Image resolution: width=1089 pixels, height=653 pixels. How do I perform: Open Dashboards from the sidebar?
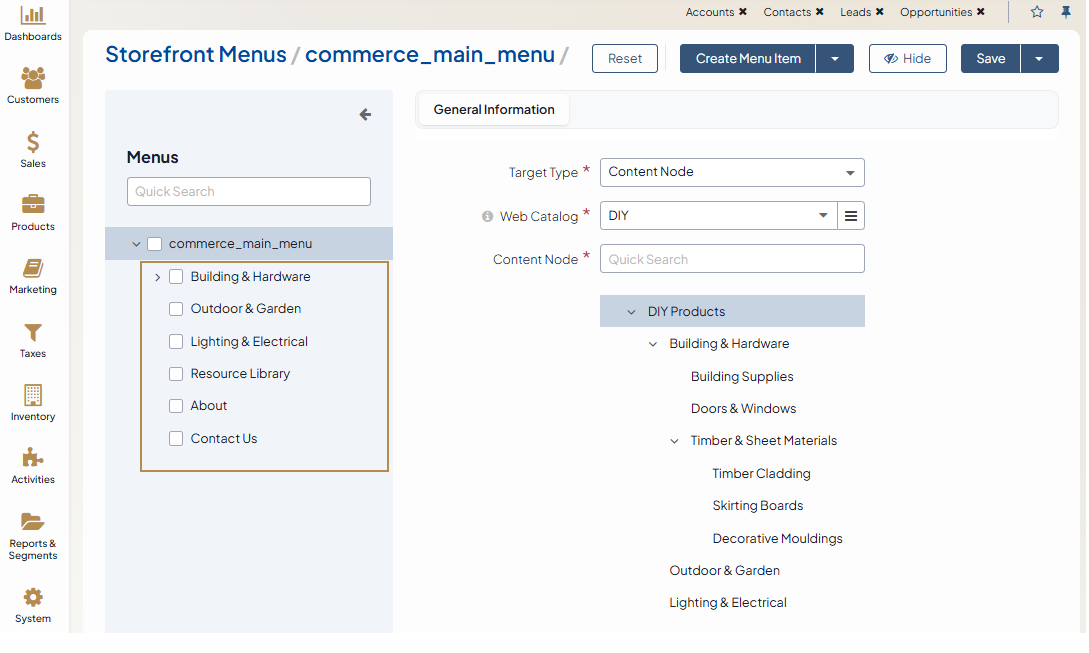point(33,16)
